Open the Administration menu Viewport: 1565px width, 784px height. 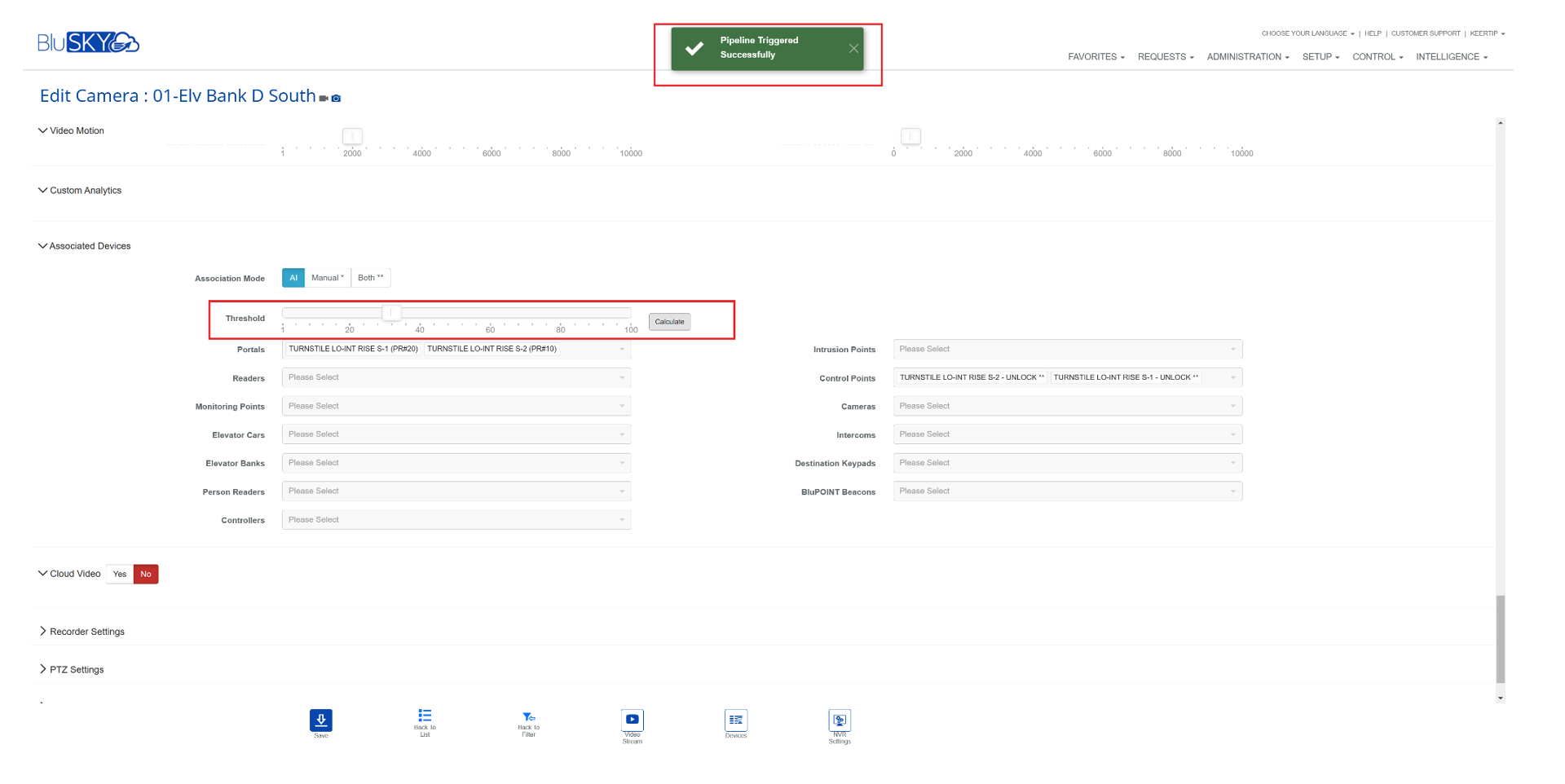[x=1247, y=57]
